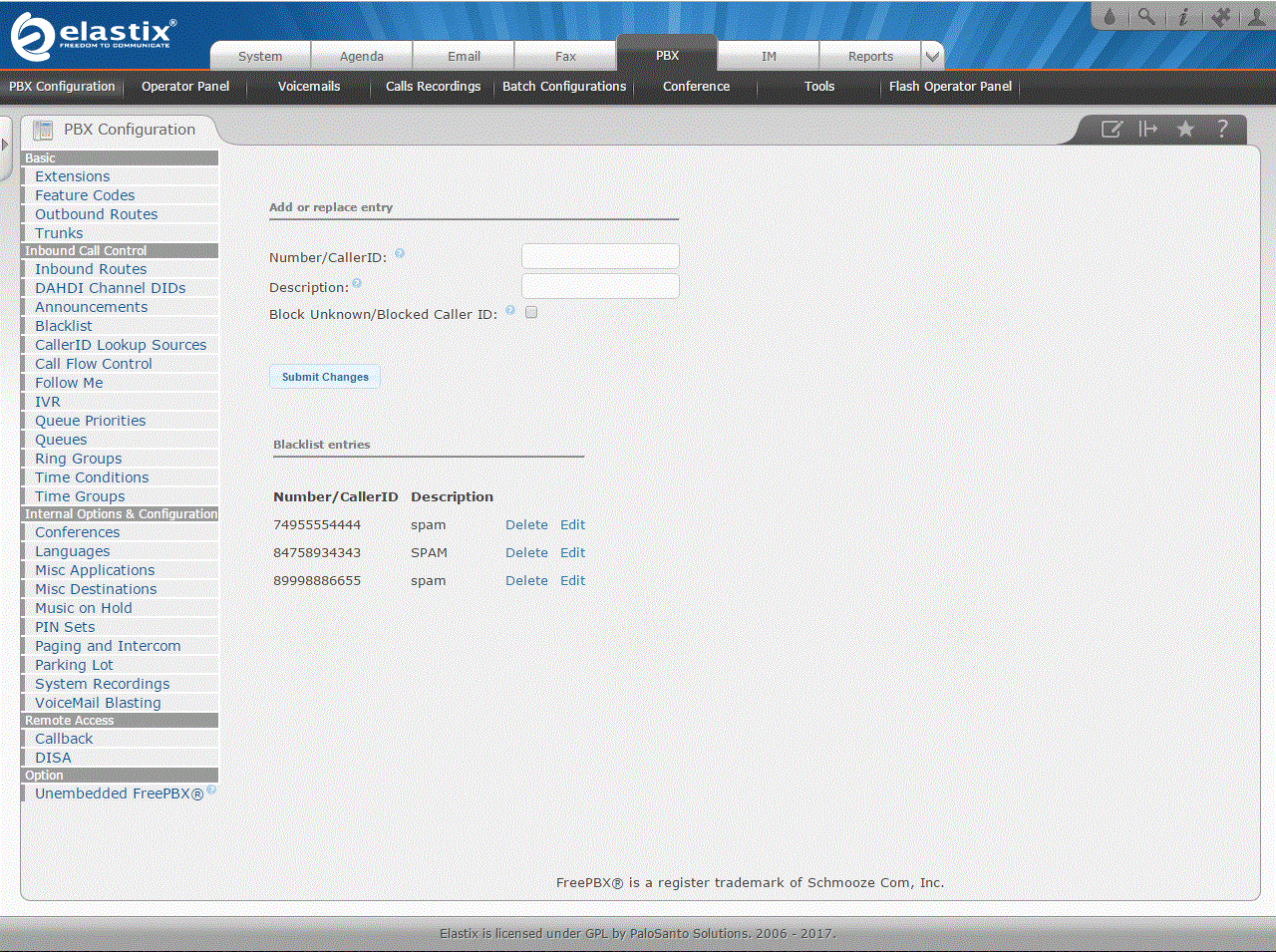Viewport: 1276px width, 952px height.
Task: Edit blacklist entry 74955554444
Action: pos(572,524)
